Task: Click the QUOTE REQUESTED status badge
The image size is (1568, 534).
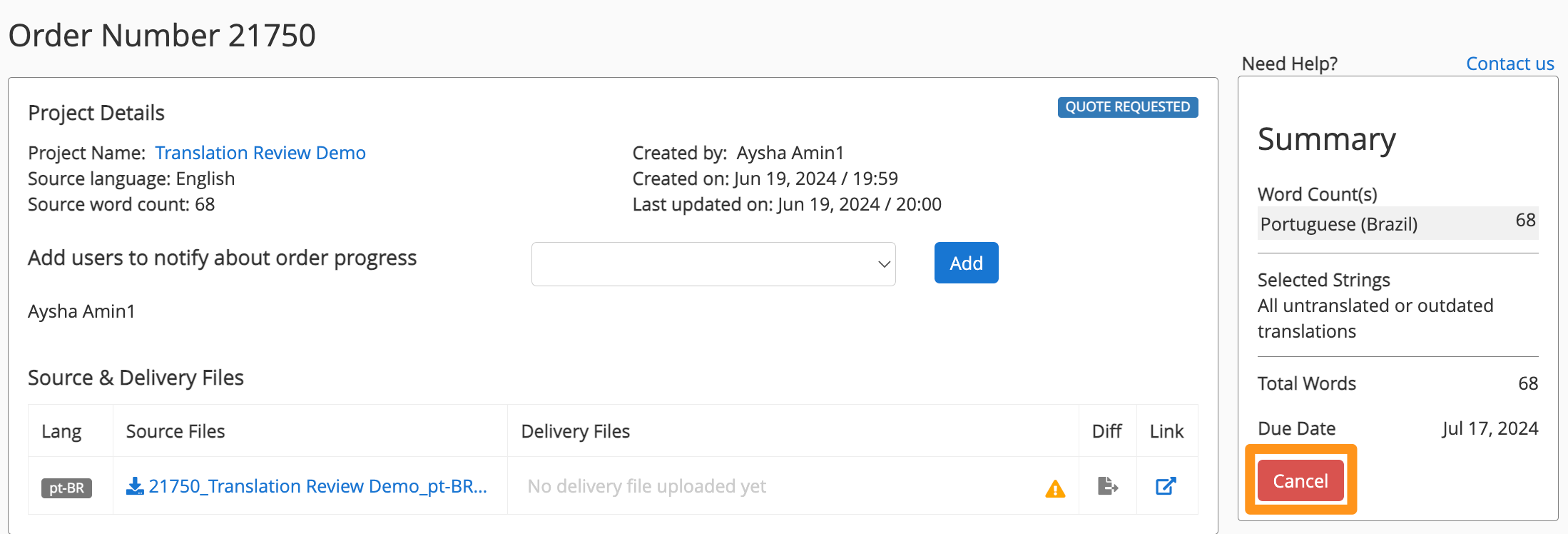Action: point(1127,107)
